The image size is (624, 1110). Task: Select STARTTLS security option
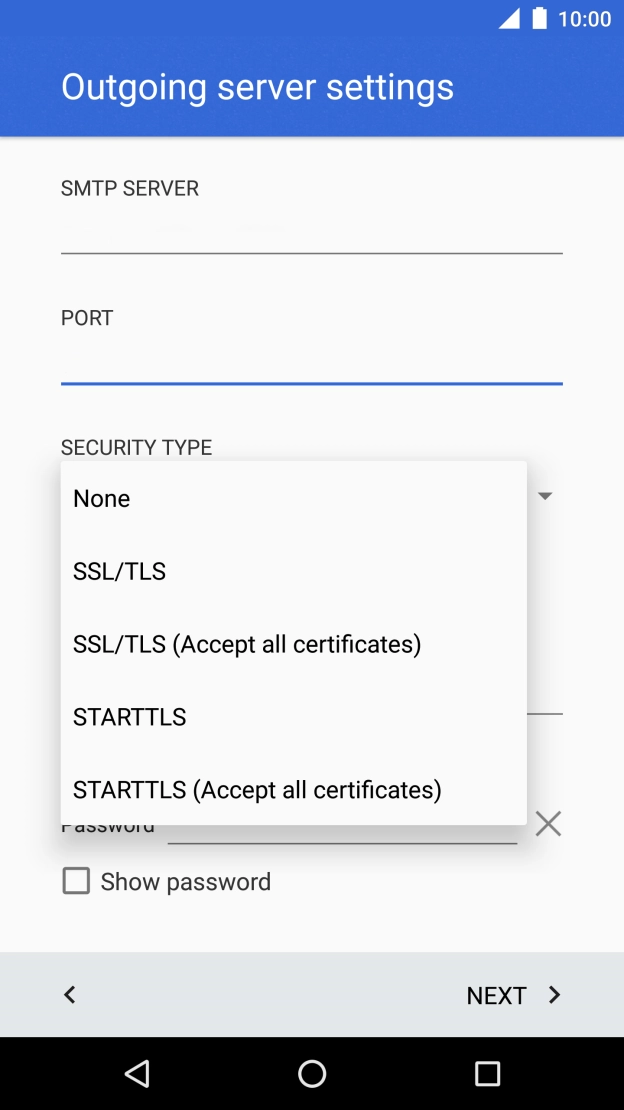(130, 717)
